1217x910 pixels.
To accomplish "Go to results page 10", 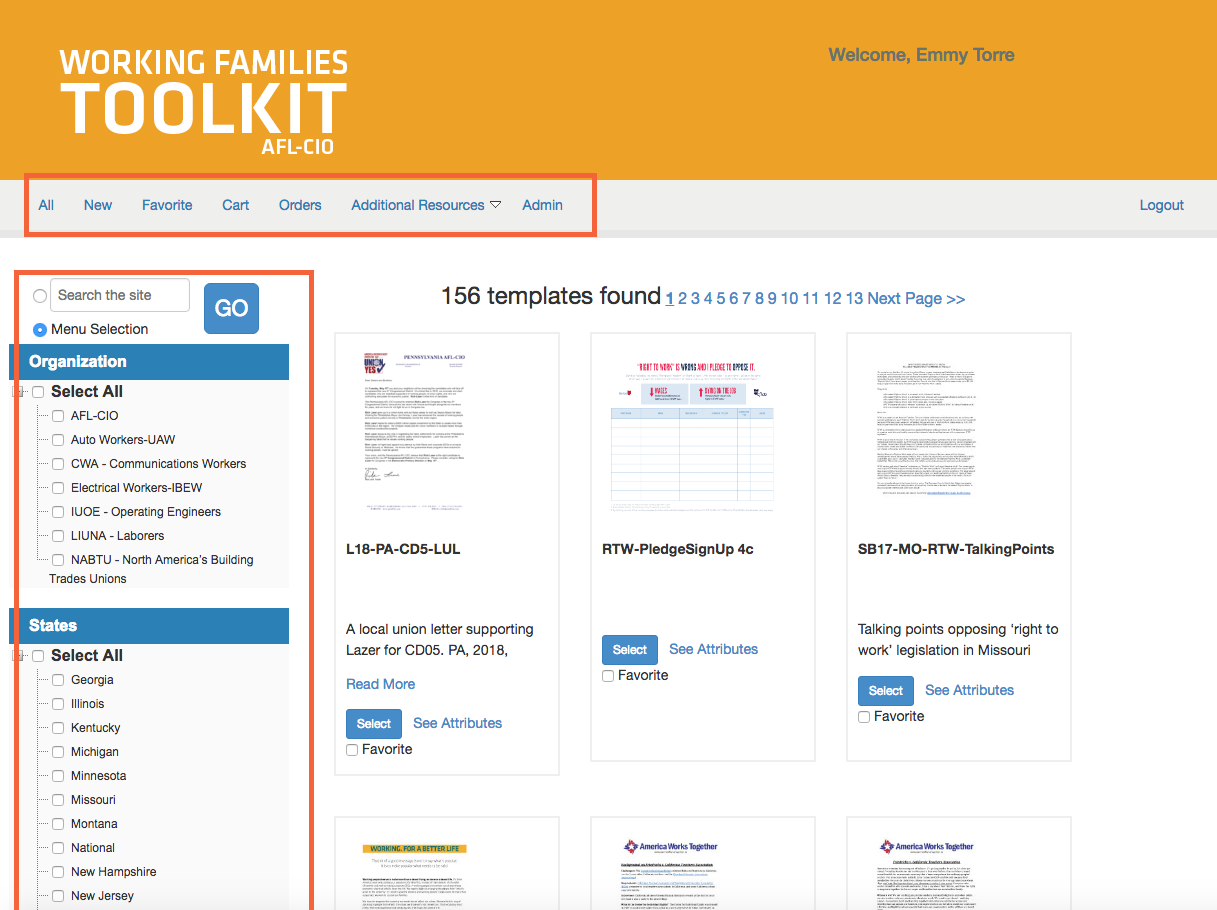I will point(790,299).
